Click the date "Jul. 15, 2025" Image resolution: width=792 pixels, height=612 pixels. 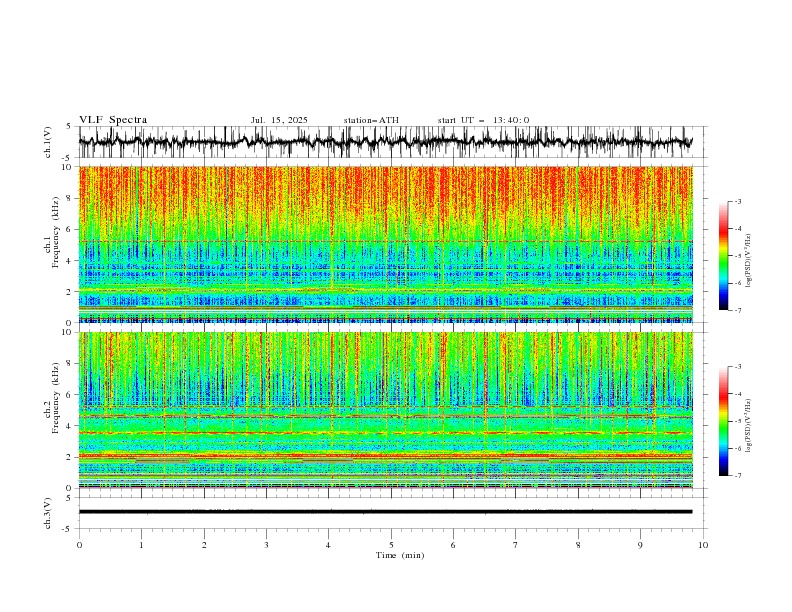click(279, 120)
